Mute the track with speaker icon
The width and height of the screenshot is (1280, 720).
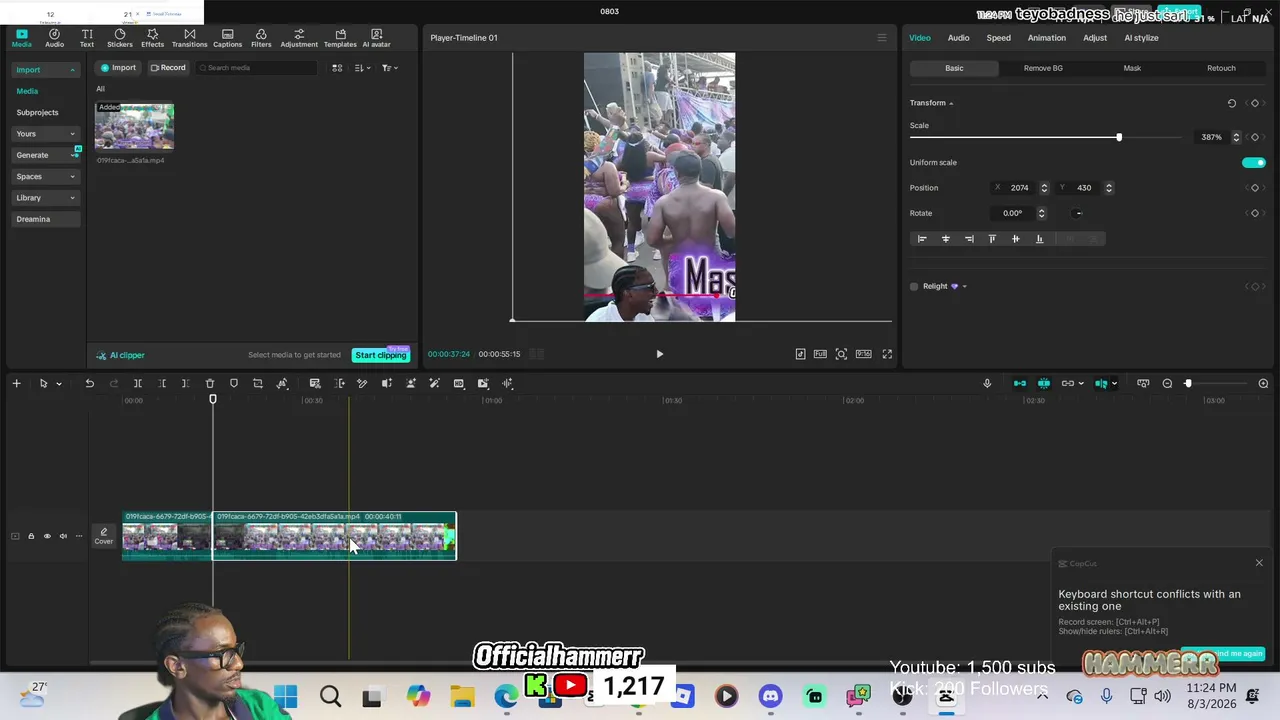(x=63, y=536)
